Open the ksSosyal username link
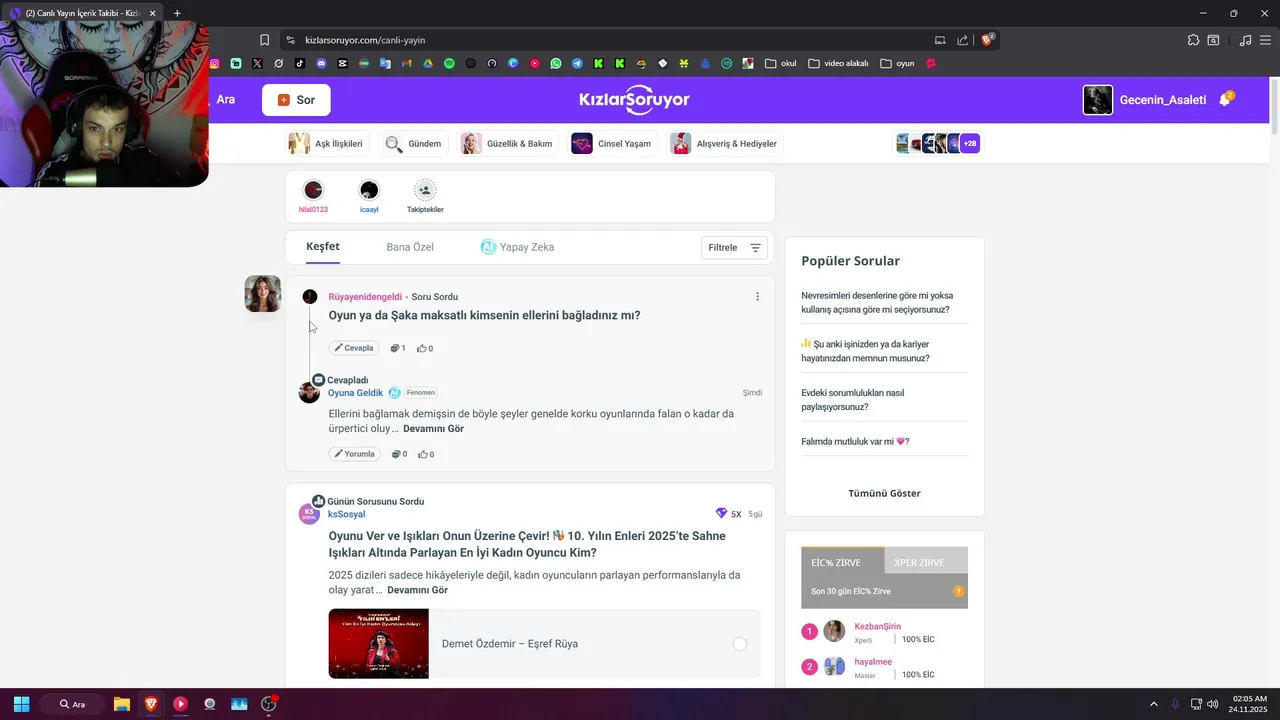 (346, 514)
